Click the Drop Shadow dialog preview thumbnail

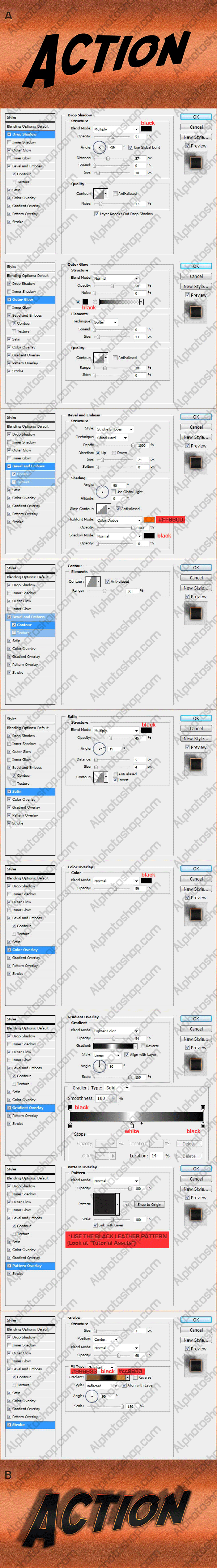(195, 162)
